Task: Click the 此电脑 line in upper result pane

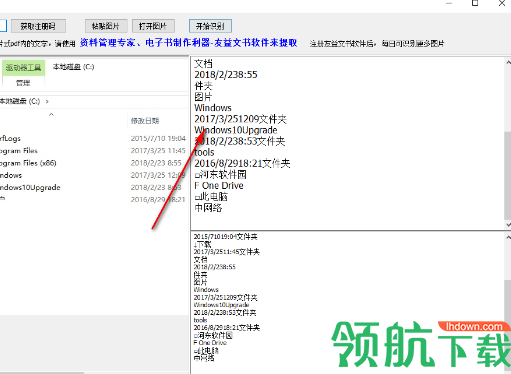Action: 211,197
